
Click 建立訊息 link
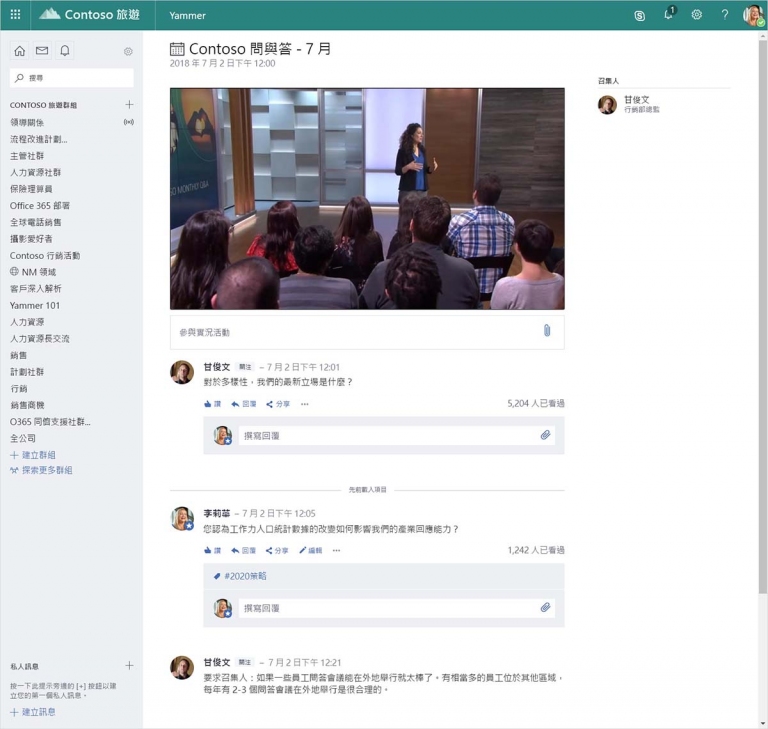pyautogui.click(x=33, y=712)
